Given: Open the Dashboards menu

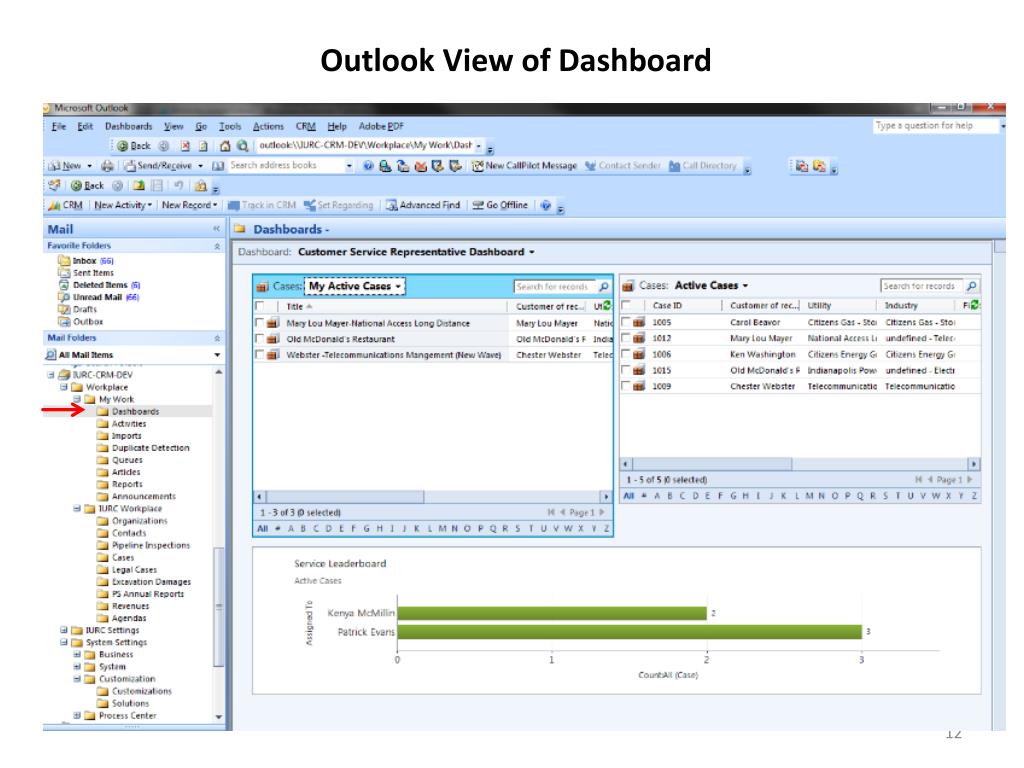Looking at the screenshot, I should (x=129, y=126).
